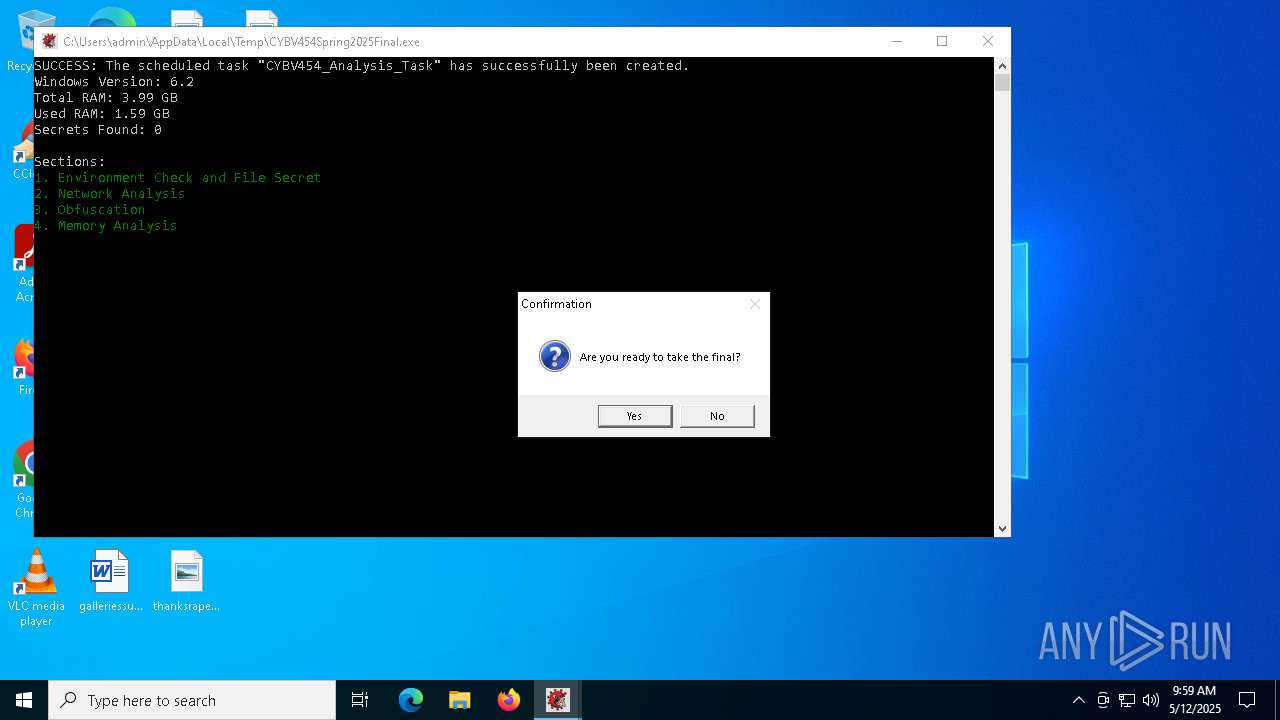Image resolution: width=1280 pixels, height=720 pixels.
Task: Click the Firefox desktop shortcut
Action: (22, 365)
